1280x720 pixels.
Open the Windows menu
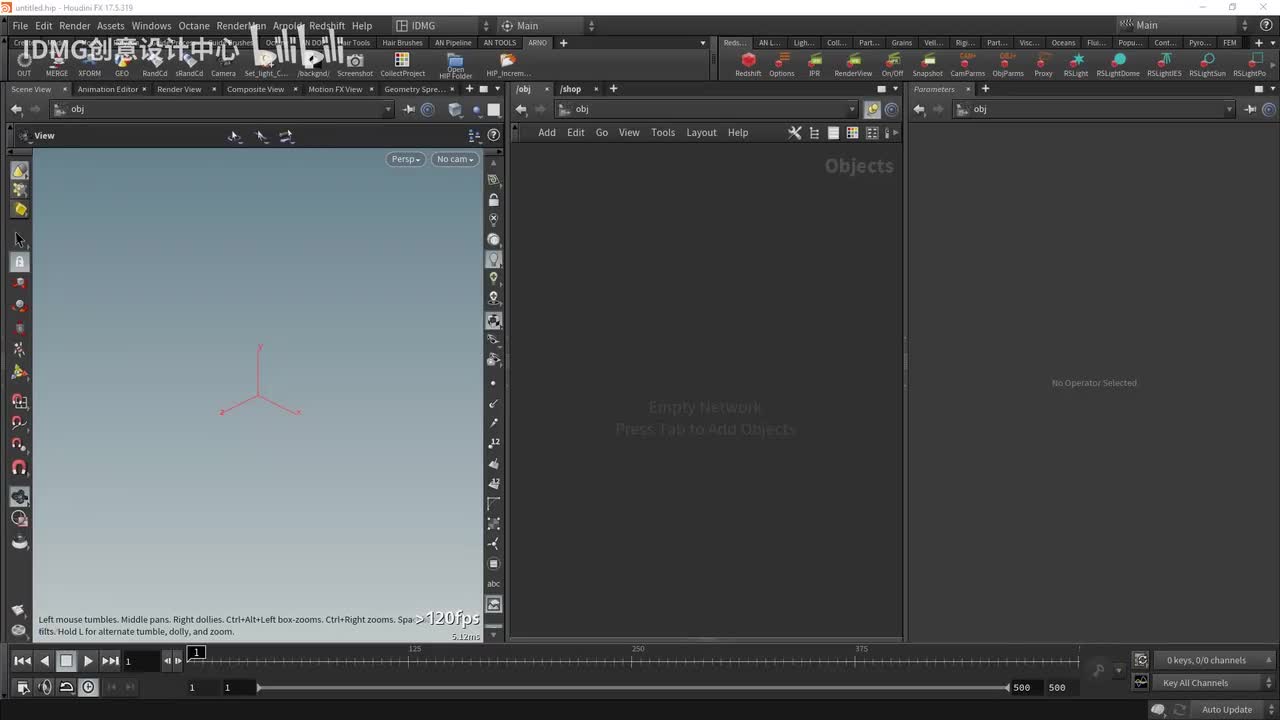(151, 26)
